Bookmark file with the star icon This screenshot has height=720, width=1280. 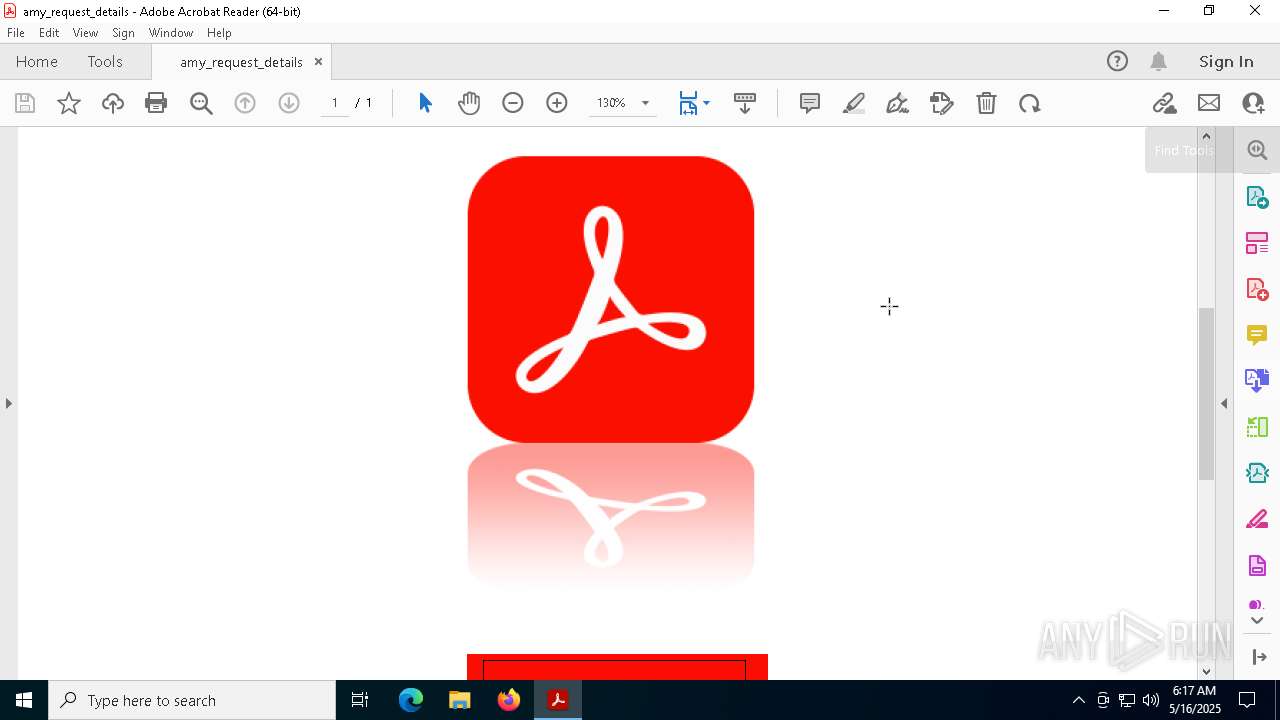[69, 103]
